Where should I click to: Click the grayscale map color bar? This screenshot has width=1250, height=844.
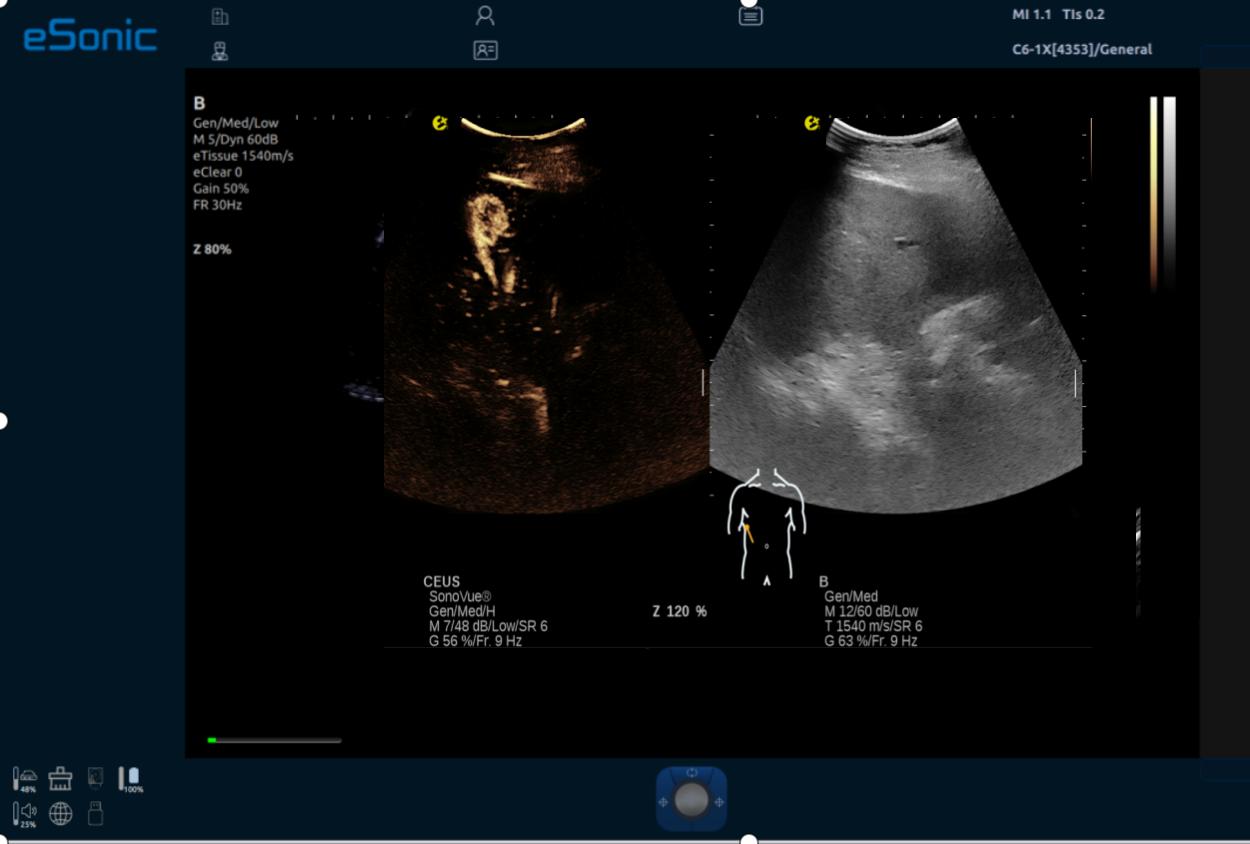pos(1169,190)
